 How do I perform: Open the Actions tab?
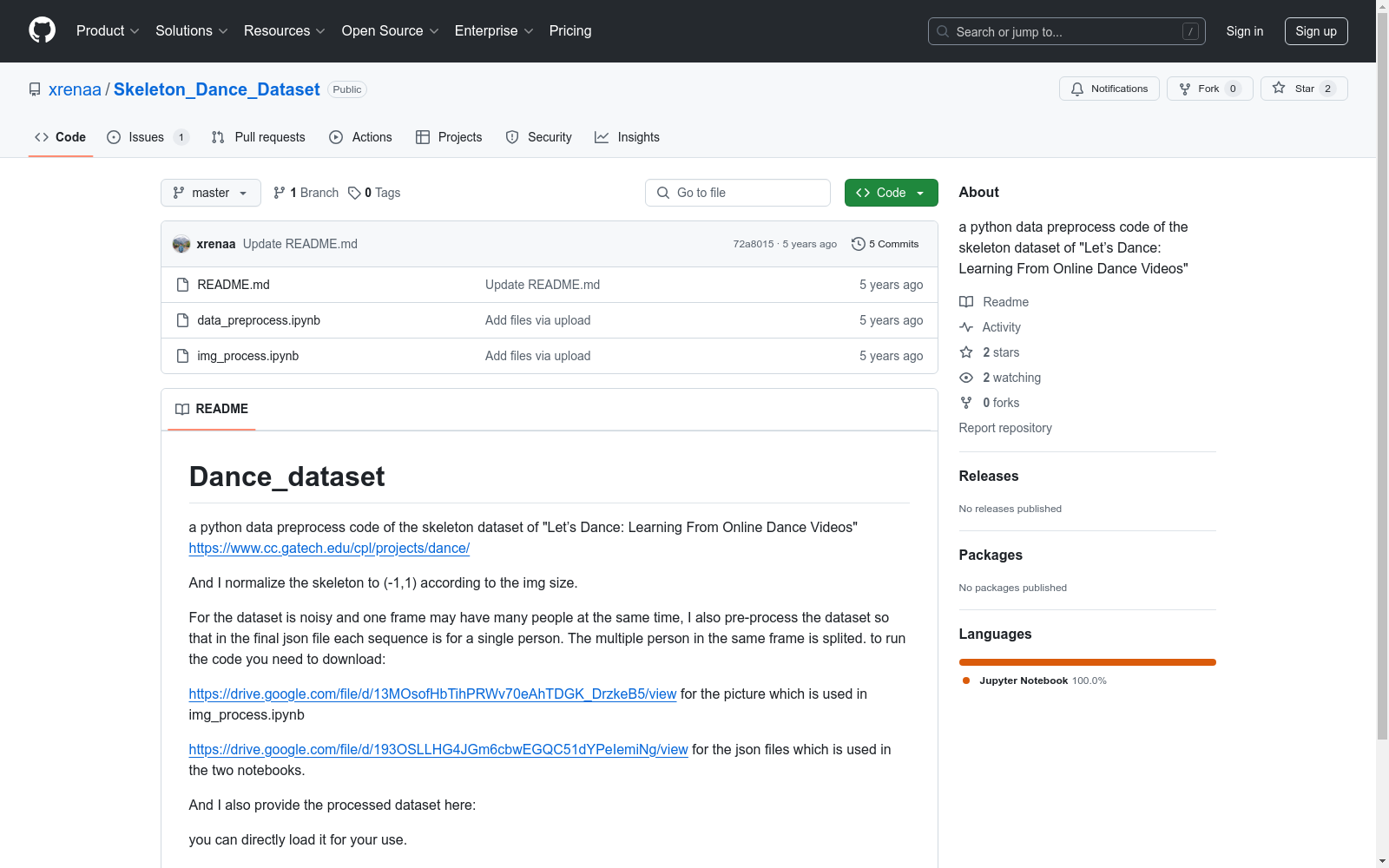tap(361, 137)
